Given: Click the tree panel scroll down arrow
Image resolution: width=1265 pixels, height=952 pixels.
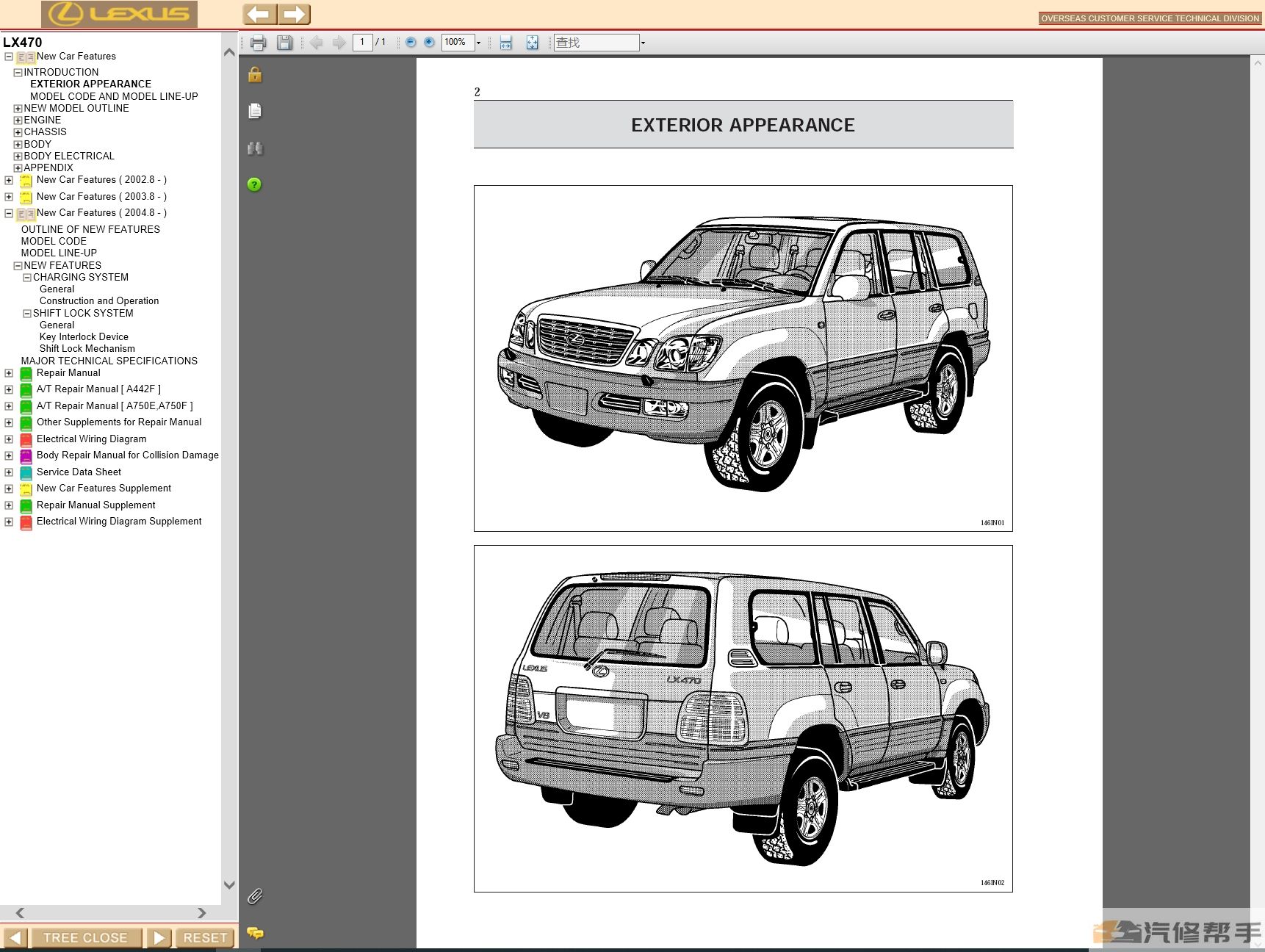Looking at the screenshot, I should 229,885.
